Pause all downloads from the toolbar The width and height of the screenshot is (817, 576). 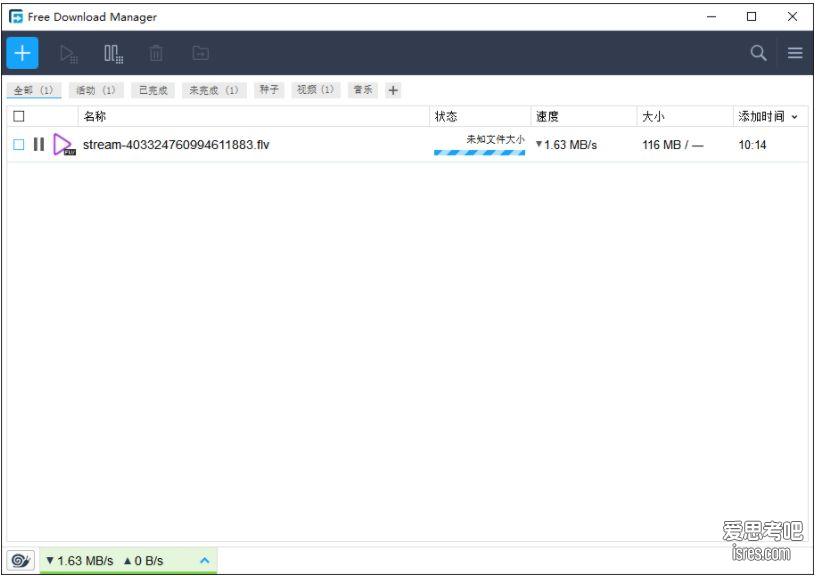point(114,54)
